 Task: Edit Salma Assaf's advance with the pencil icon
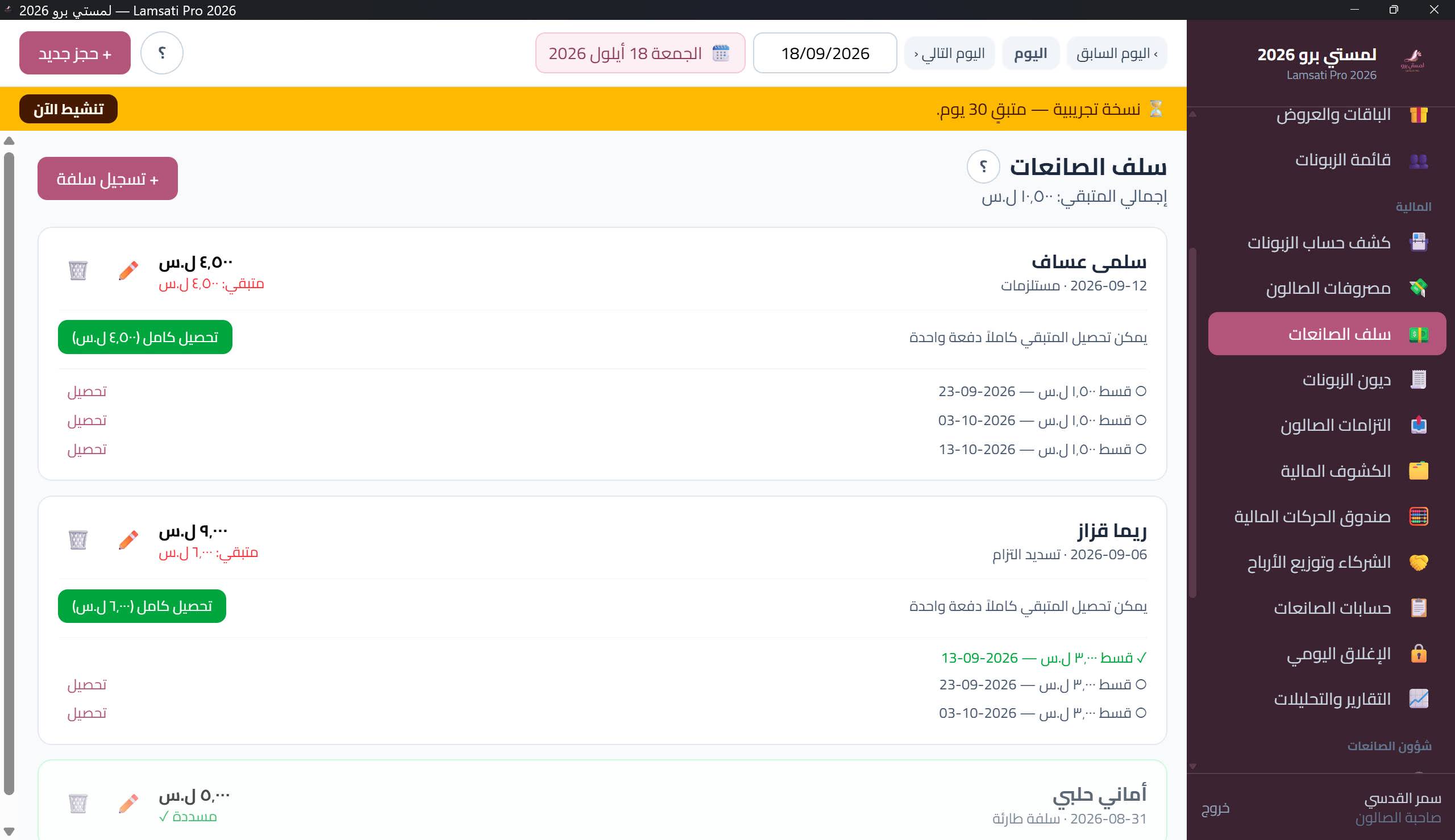click(128, 270)
